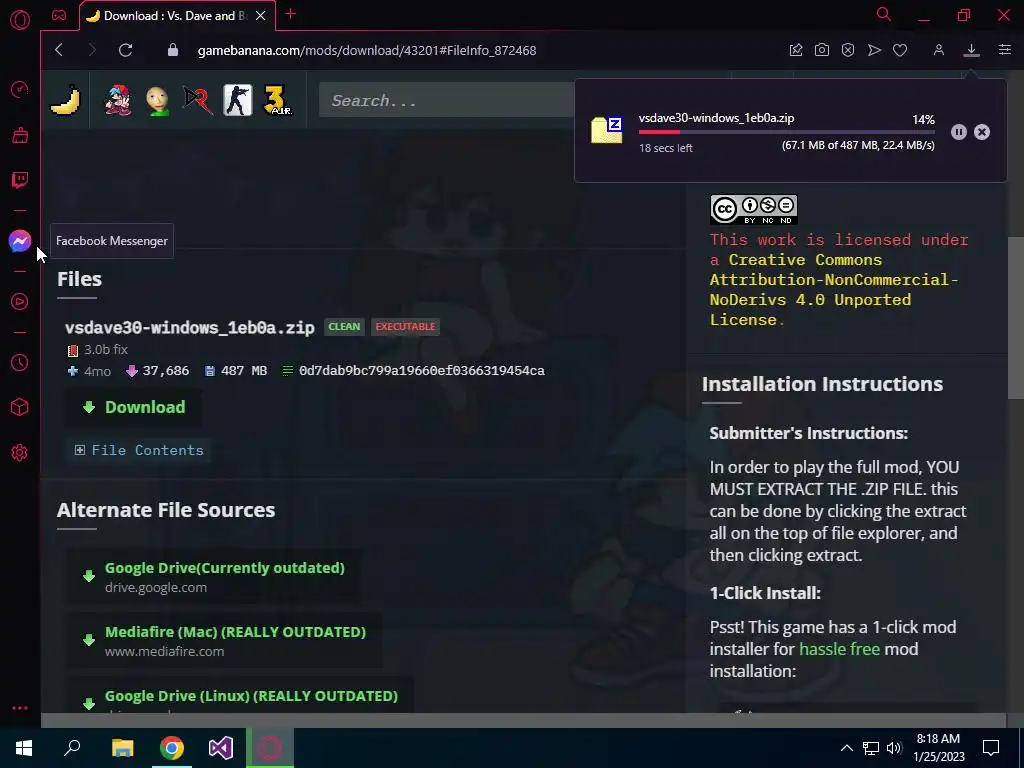Open the Counter-Strike game icon
Image resolution: width=1024 pixels, height=768 pixels.
238,101
